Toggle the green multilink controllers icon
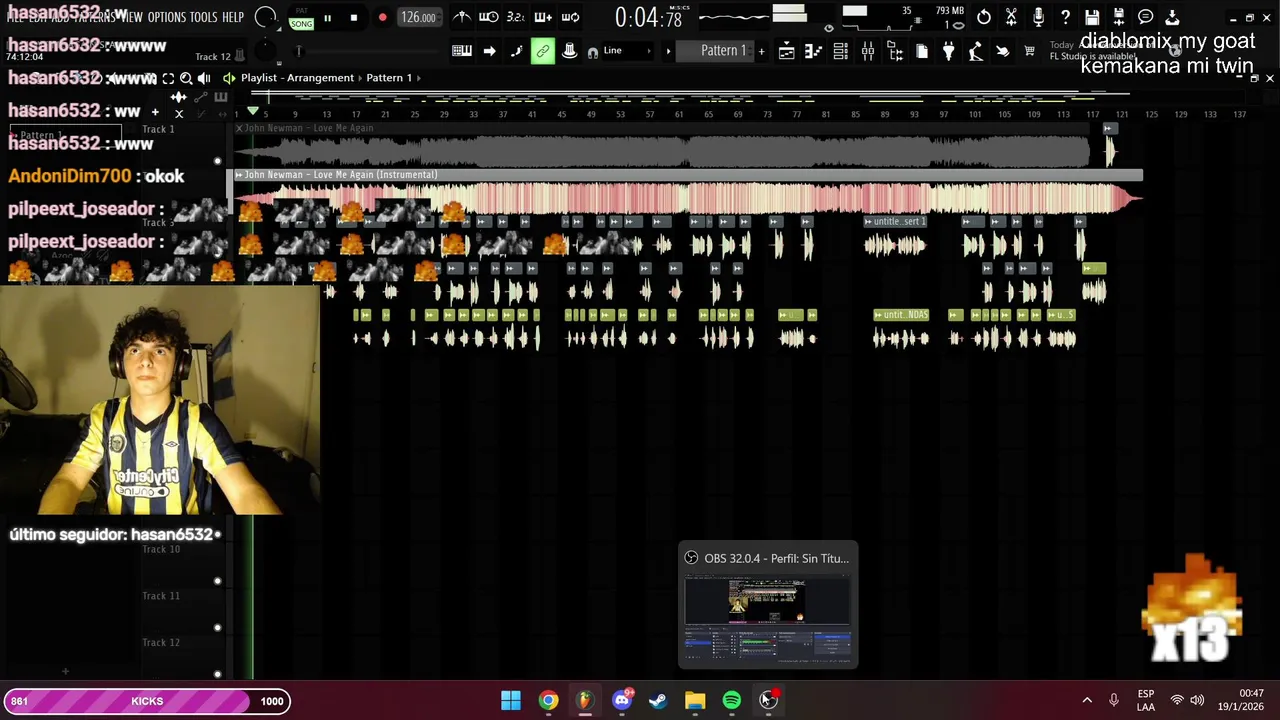1280x720 pixels. 543,51
